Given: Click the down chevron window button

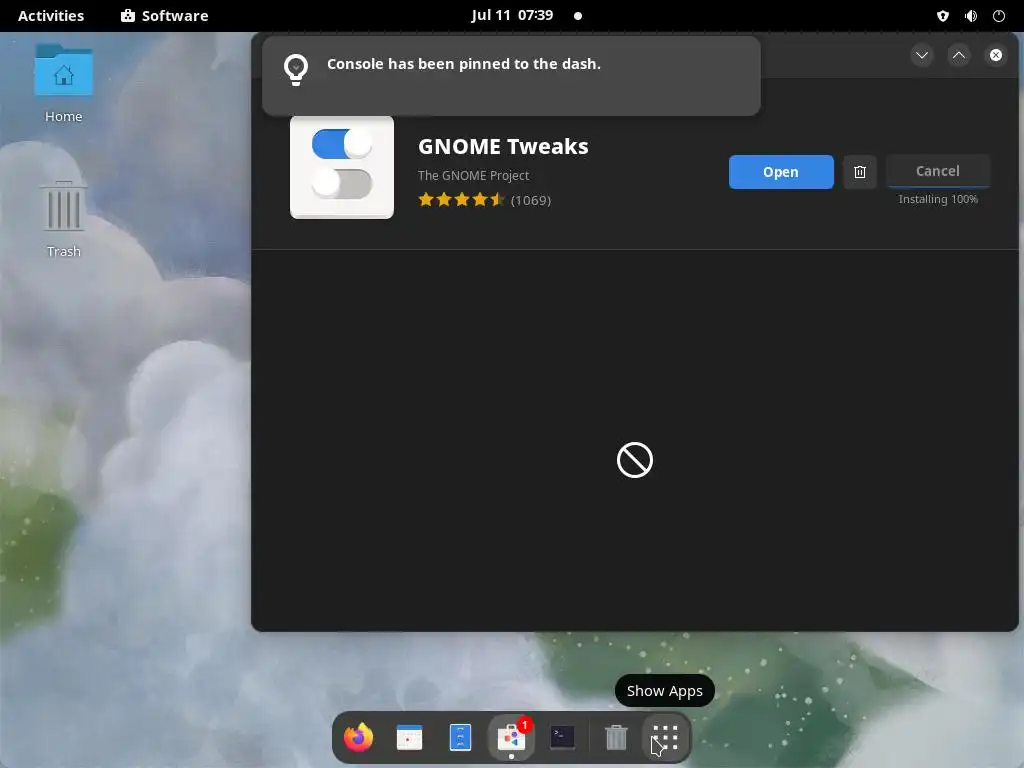Looking at the screenshot, I should [922, 56].
